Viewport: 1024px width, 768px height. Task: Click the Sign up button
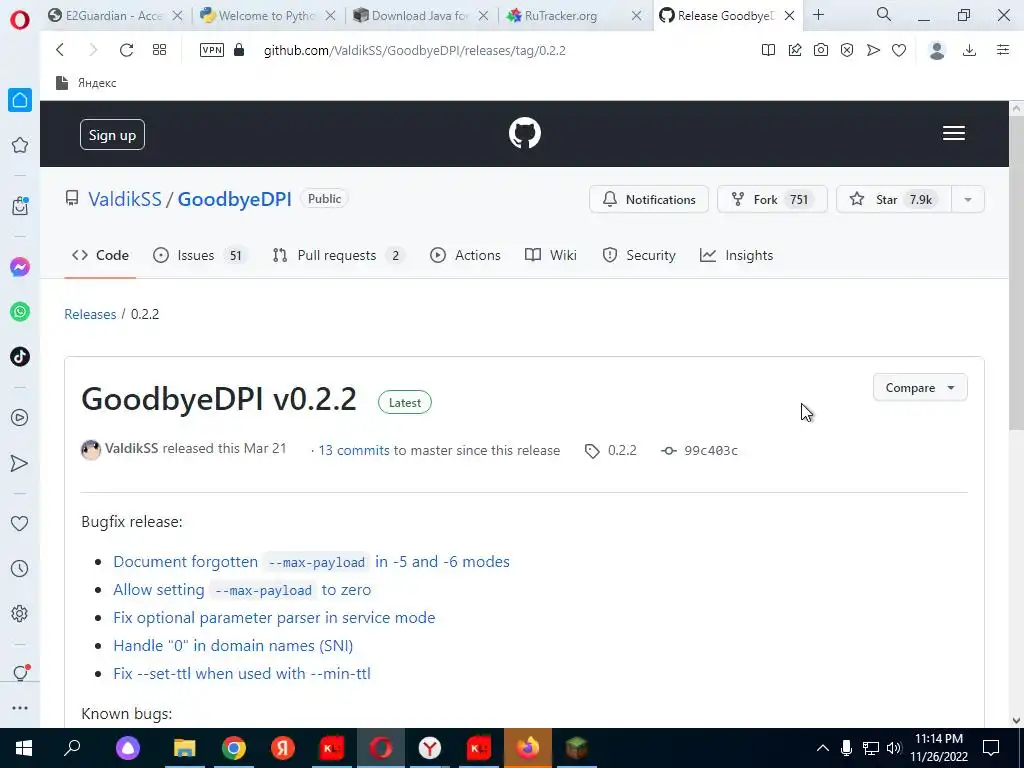tap(112, 135)
